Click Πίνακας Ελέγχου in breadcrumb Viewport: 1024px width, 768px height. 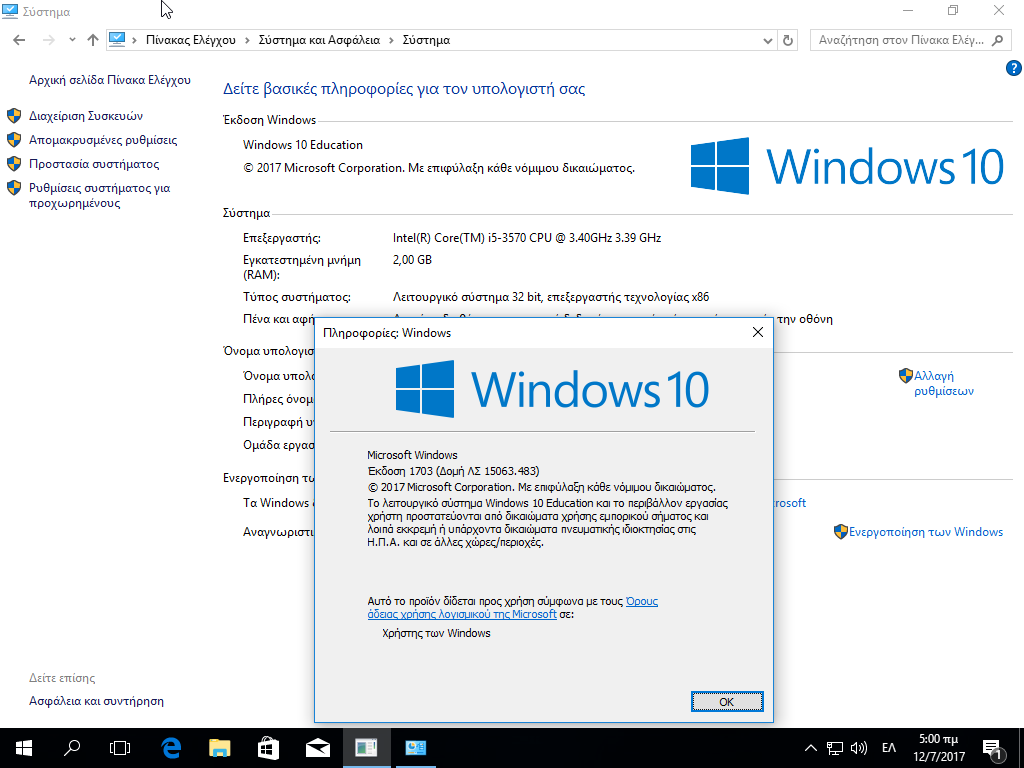(191, 40)
